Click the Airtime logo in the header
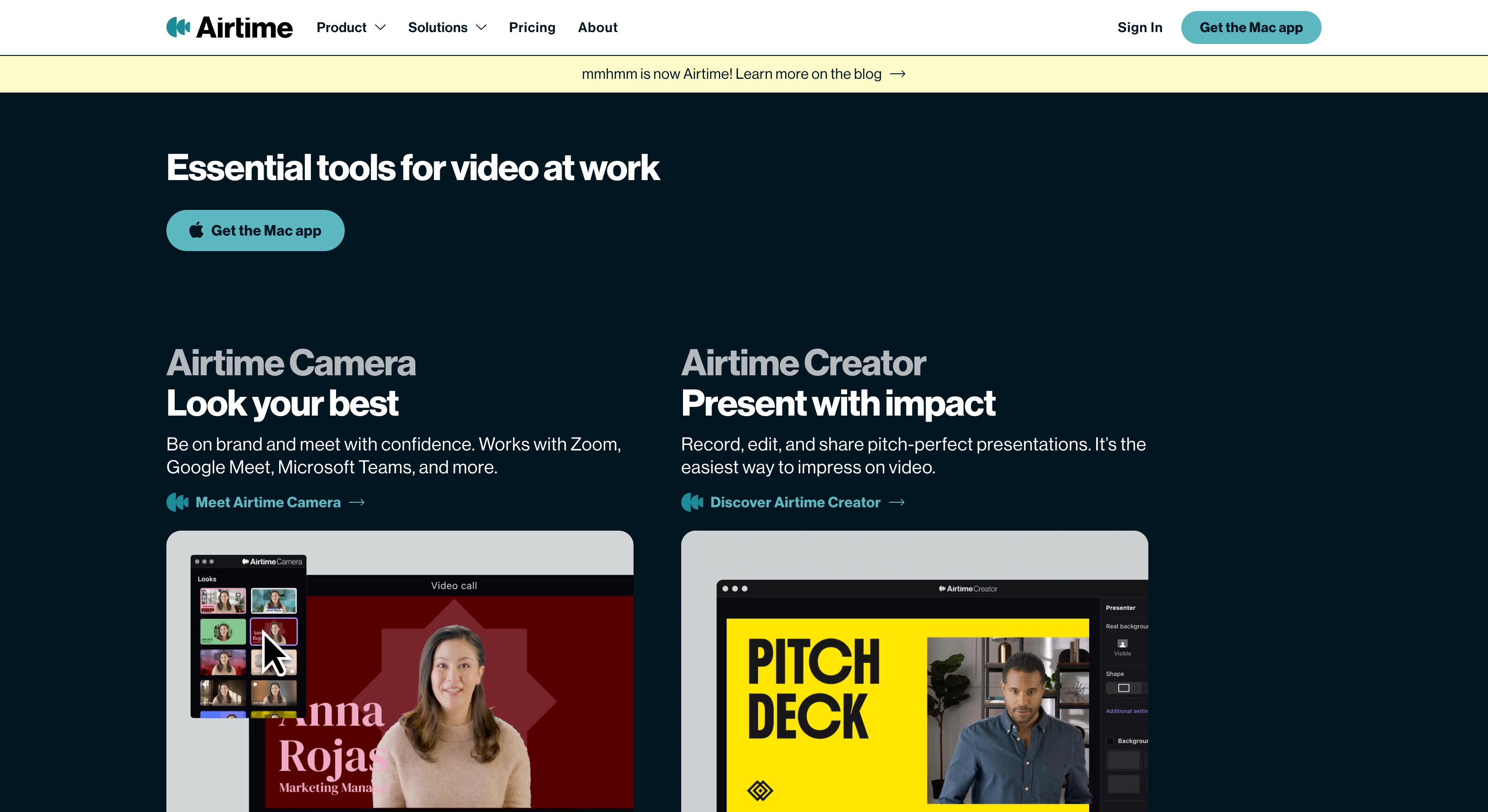This screenshot has width=1488, height=812. tap(229, 27)
